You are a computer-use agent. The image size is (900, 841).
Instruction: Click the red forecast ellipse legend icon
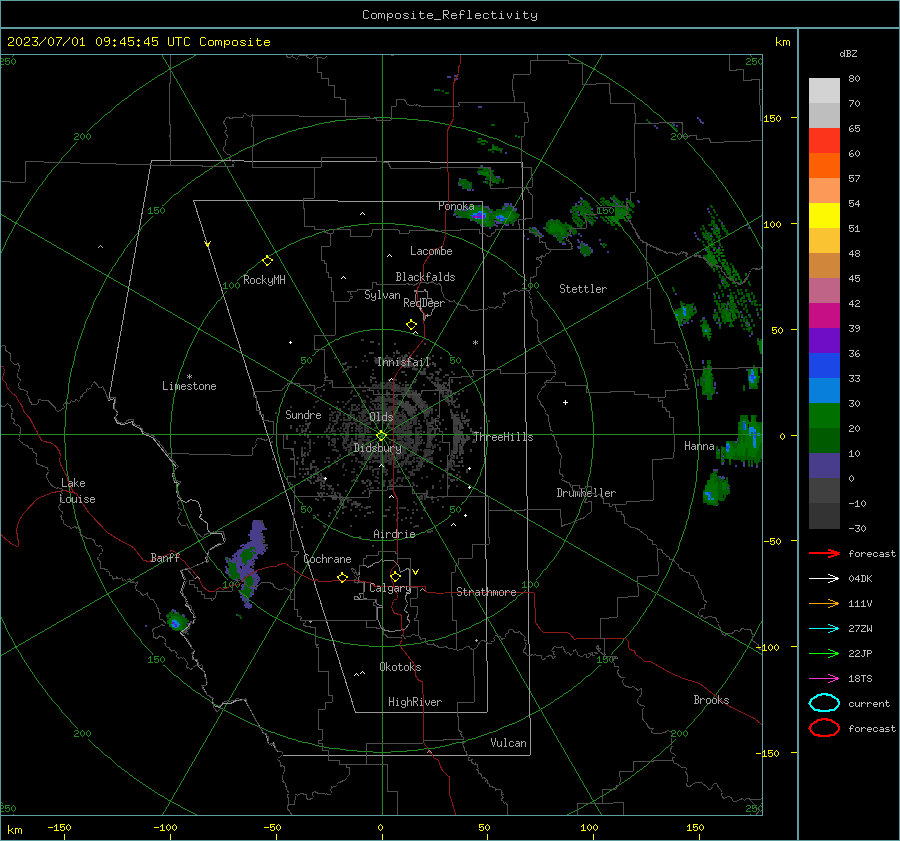[x=824, y=728]
